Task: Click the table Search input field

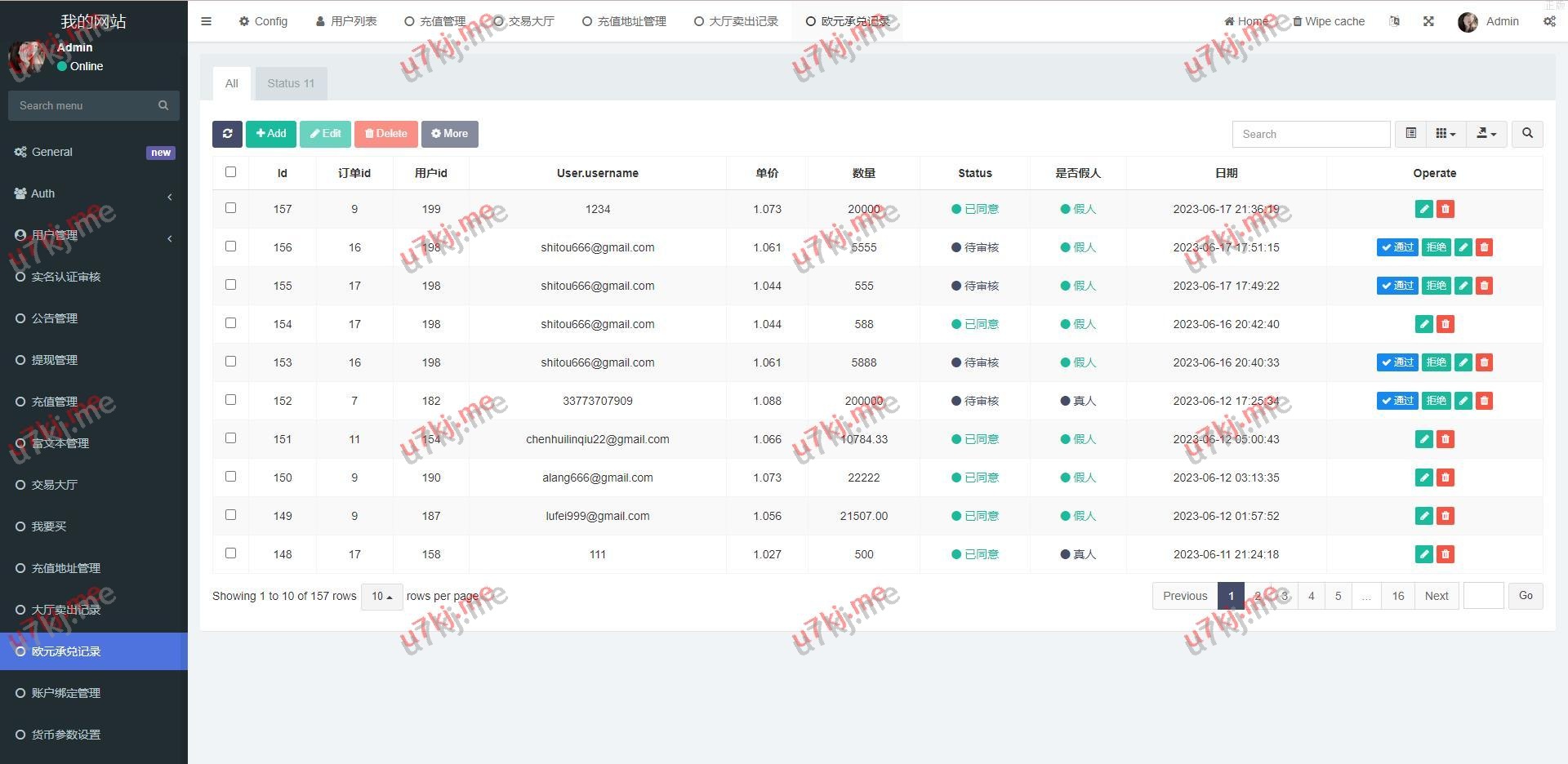Action: click(x=1311, y=134)
